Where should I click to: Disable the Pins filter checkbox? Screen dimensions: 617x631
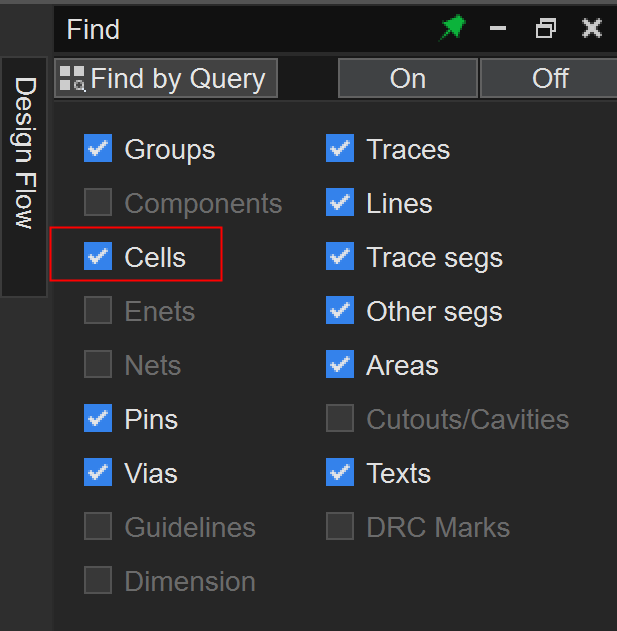[x=98, y=419]
